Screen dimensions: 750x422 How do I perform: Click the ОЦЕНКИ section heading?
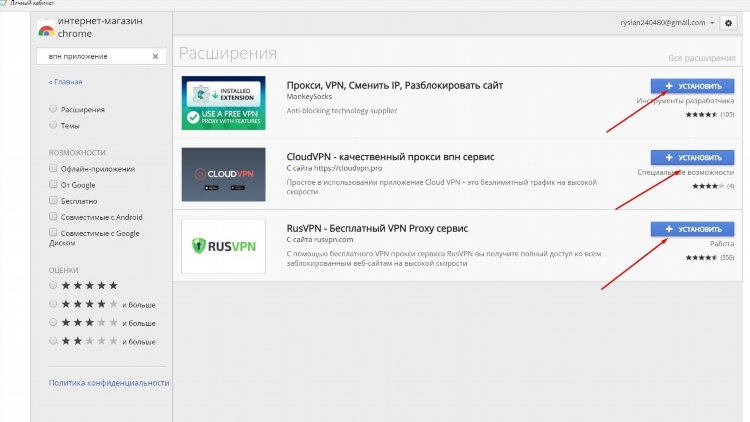[x=63, y=270]
